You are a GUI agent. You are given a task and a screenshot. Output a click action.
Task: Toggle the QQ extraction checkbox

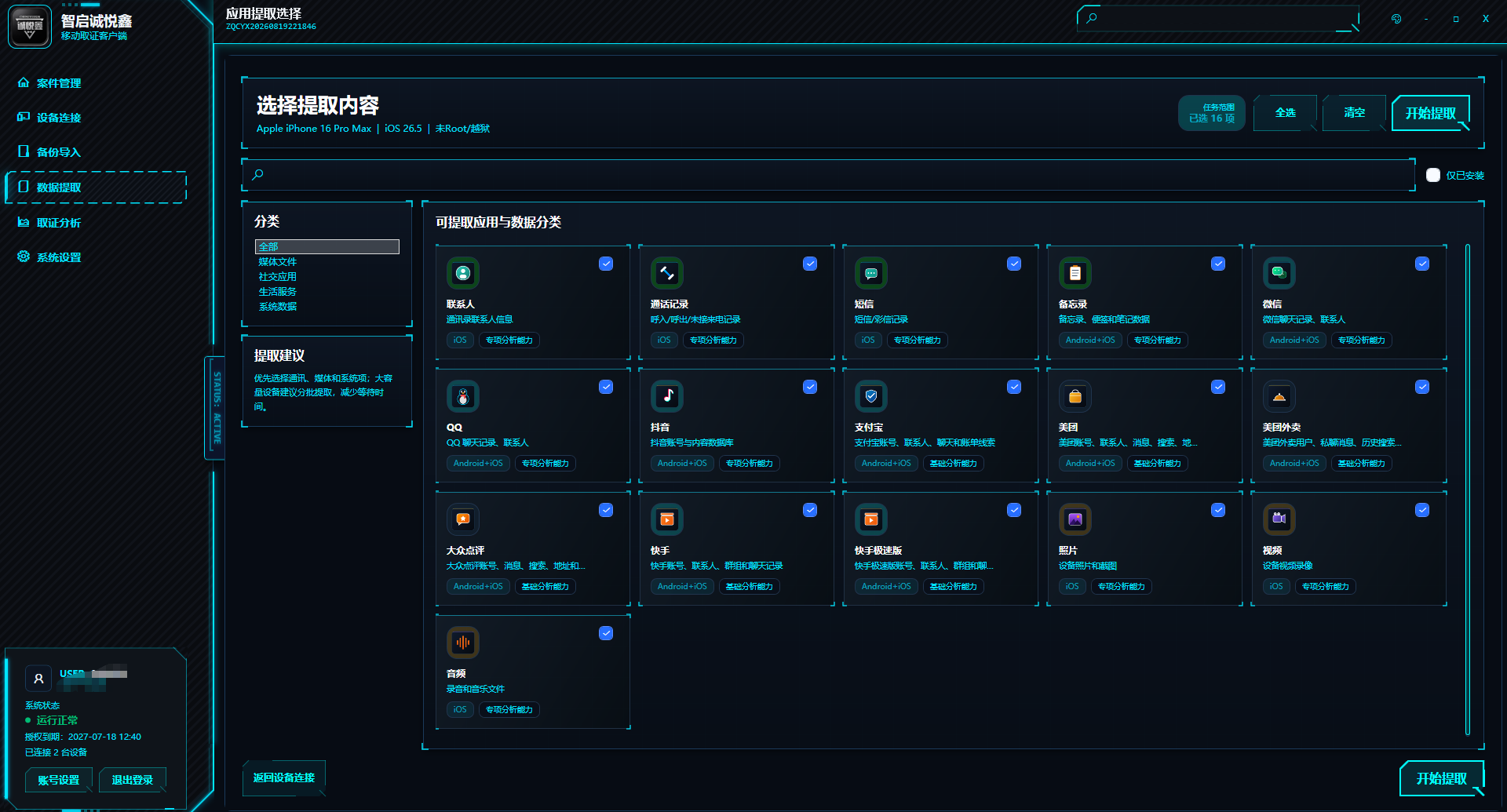(606, 387)
